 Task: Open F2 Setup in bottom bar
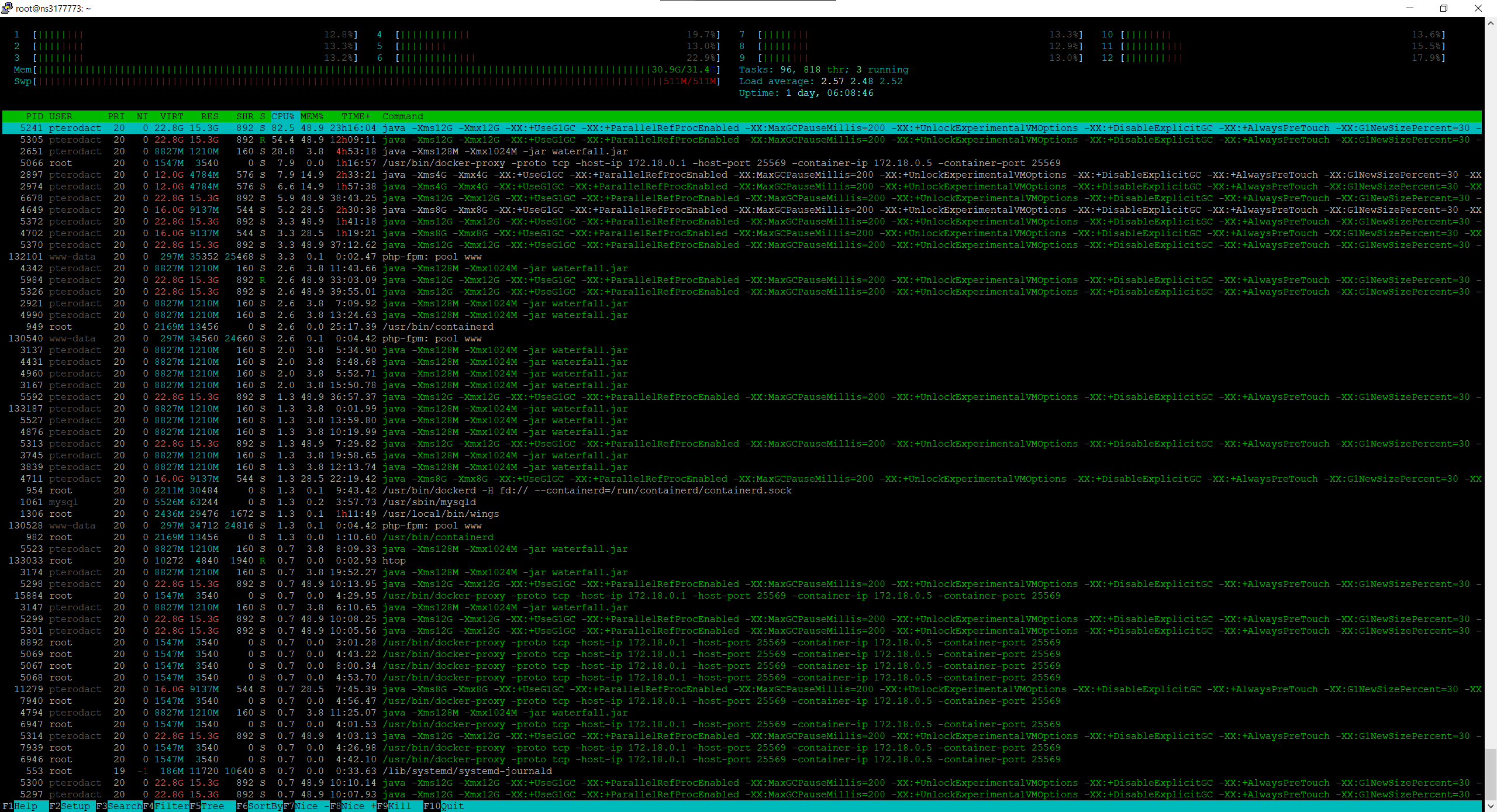pyautogui.click(x=75, y=806)
